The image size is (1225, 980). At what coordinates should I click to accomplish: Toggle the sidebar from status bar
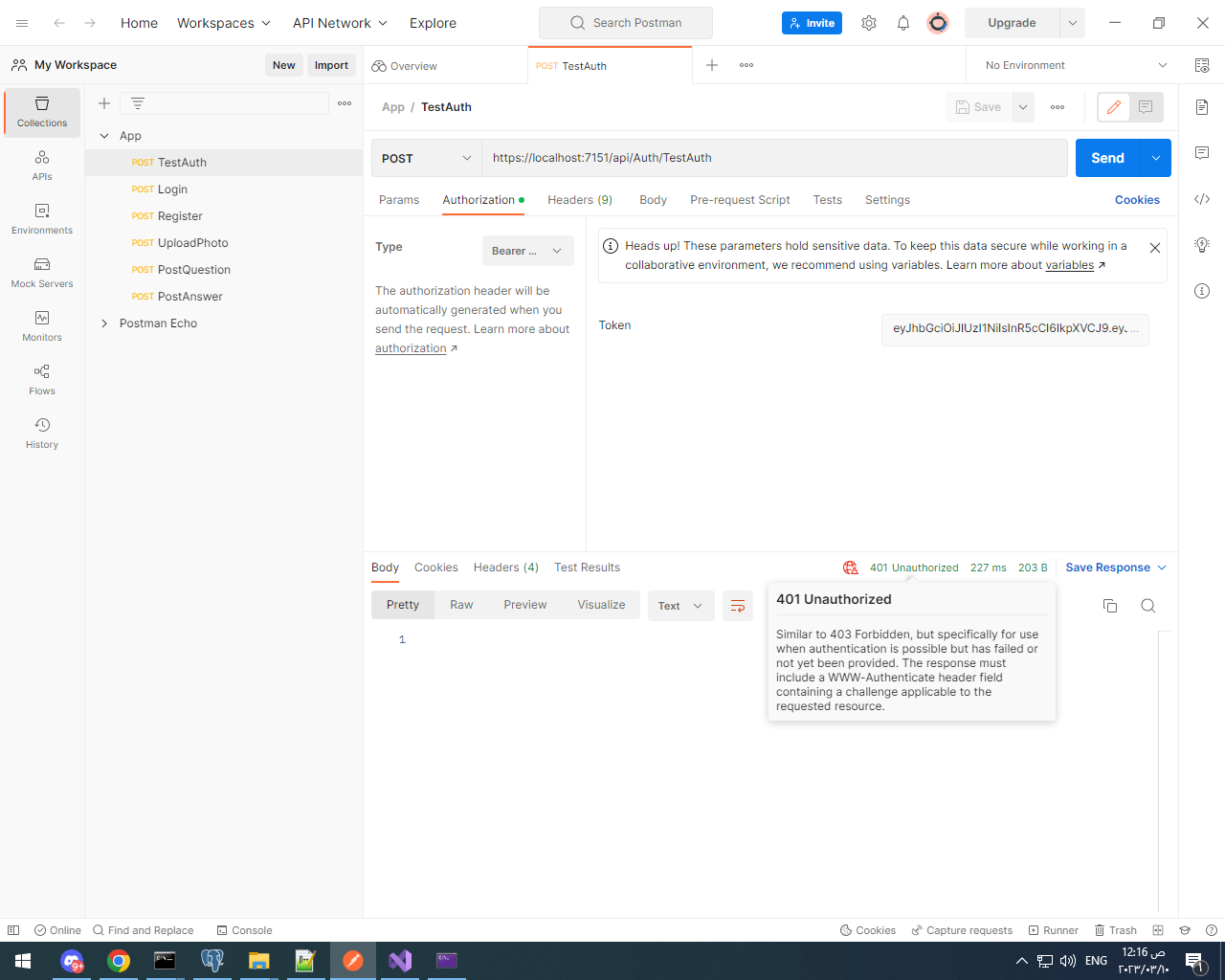[13, 930]
